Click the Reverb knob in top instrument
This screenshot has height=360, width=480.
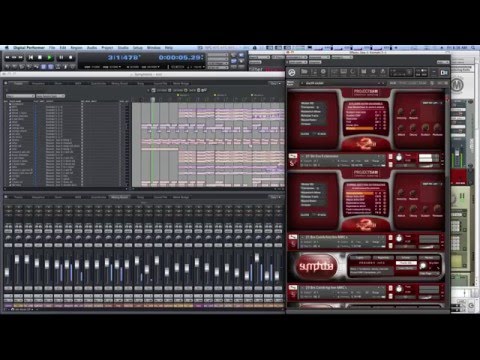[413, 112]
